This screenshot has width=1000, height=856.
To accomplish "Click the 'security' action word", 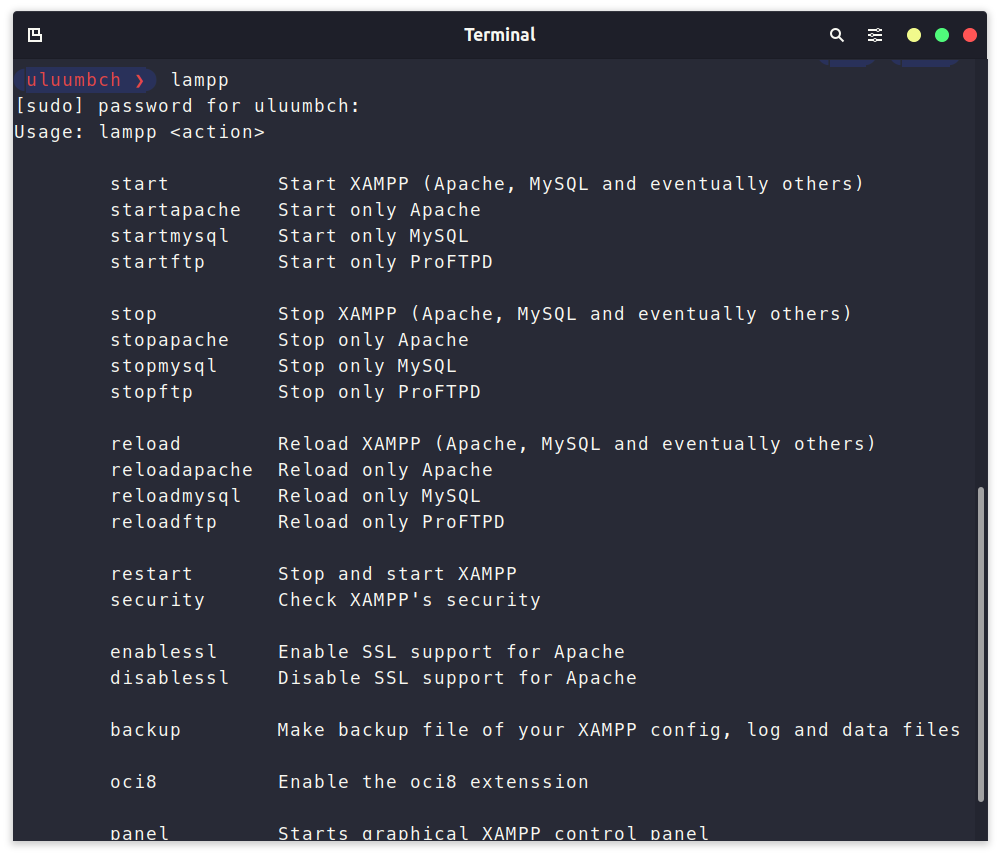I will [158, 600].
